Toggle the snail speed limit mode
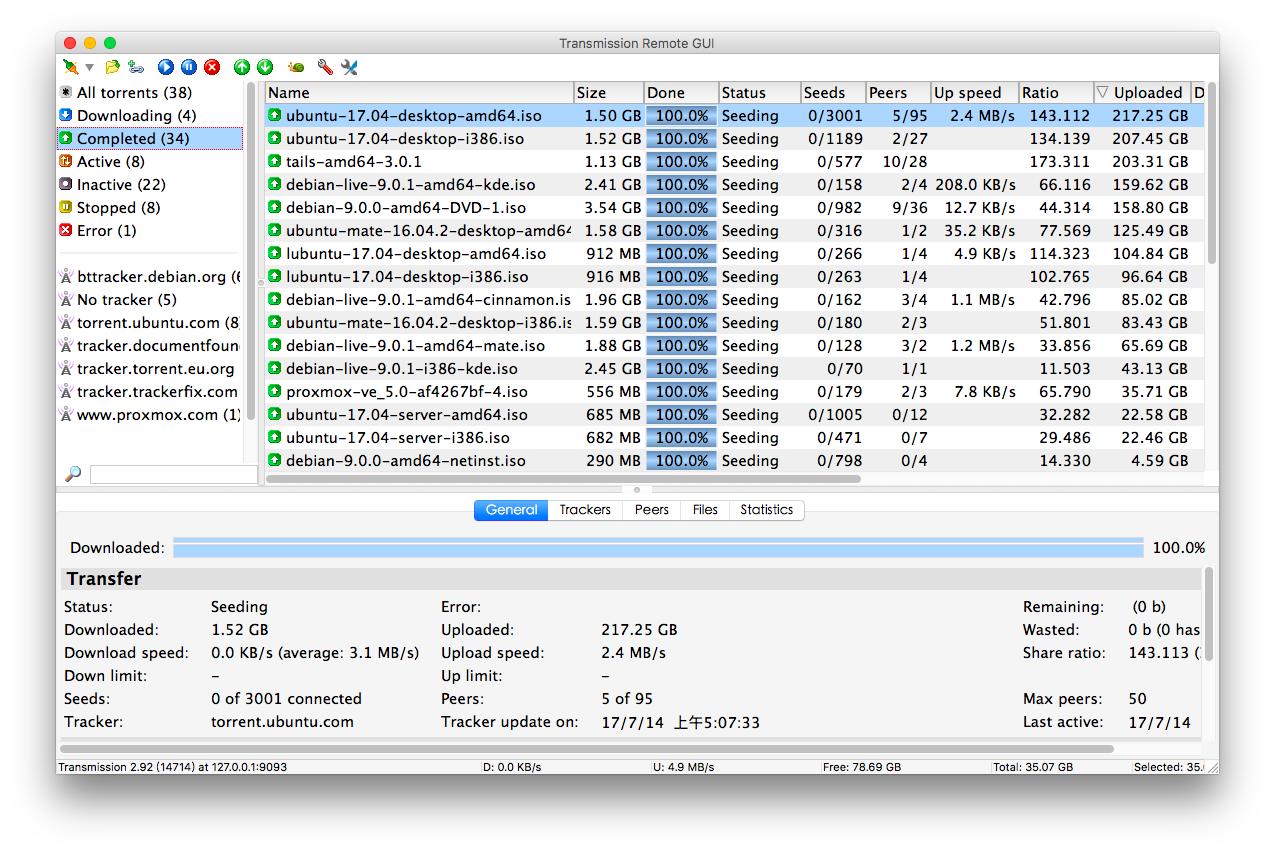Image resolution: width=1275 pixels, height=854 pixels. (296, 67)
